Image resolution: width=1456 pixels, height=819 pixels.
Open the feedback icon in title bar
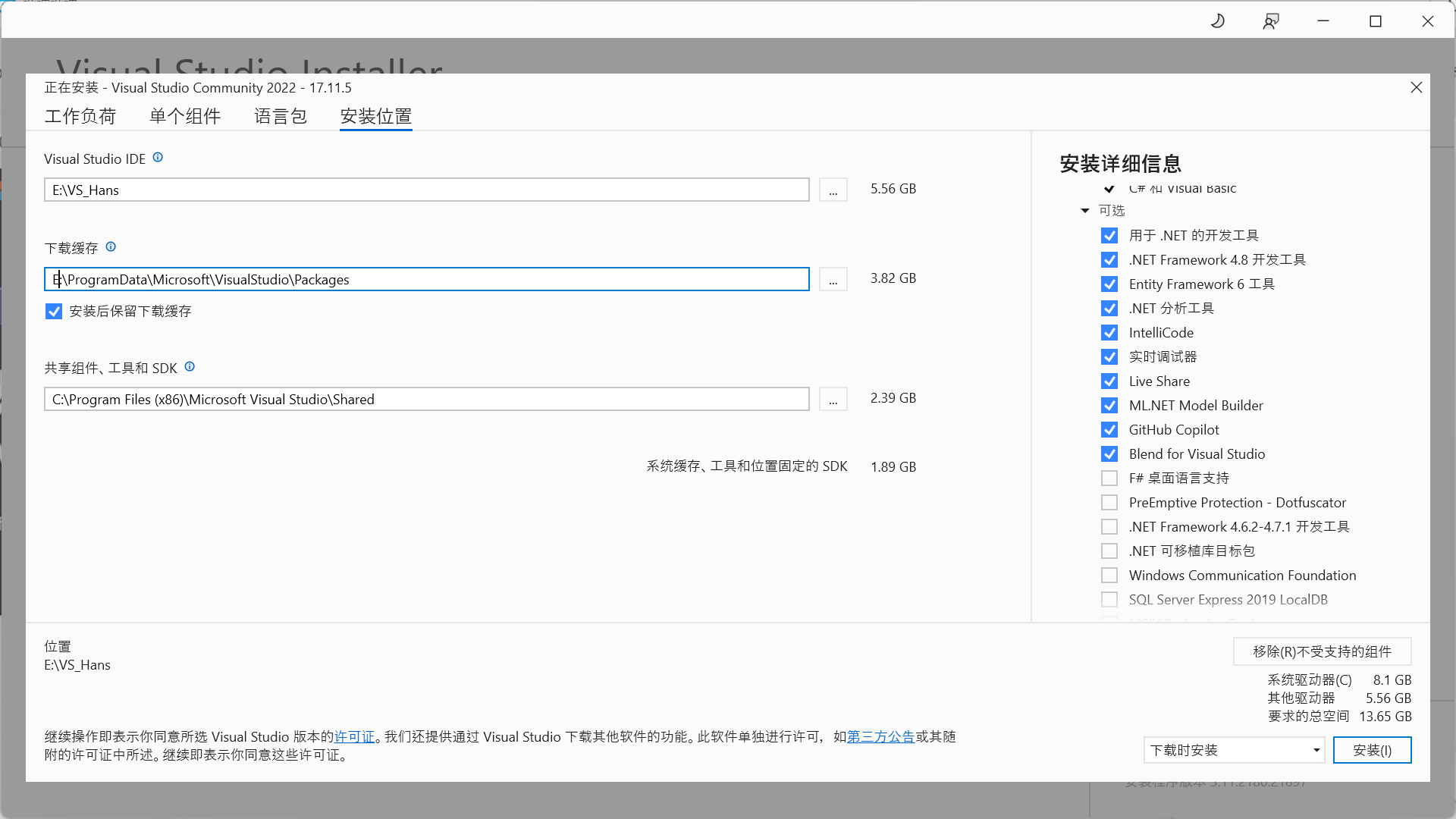(x=1271, y=21)
